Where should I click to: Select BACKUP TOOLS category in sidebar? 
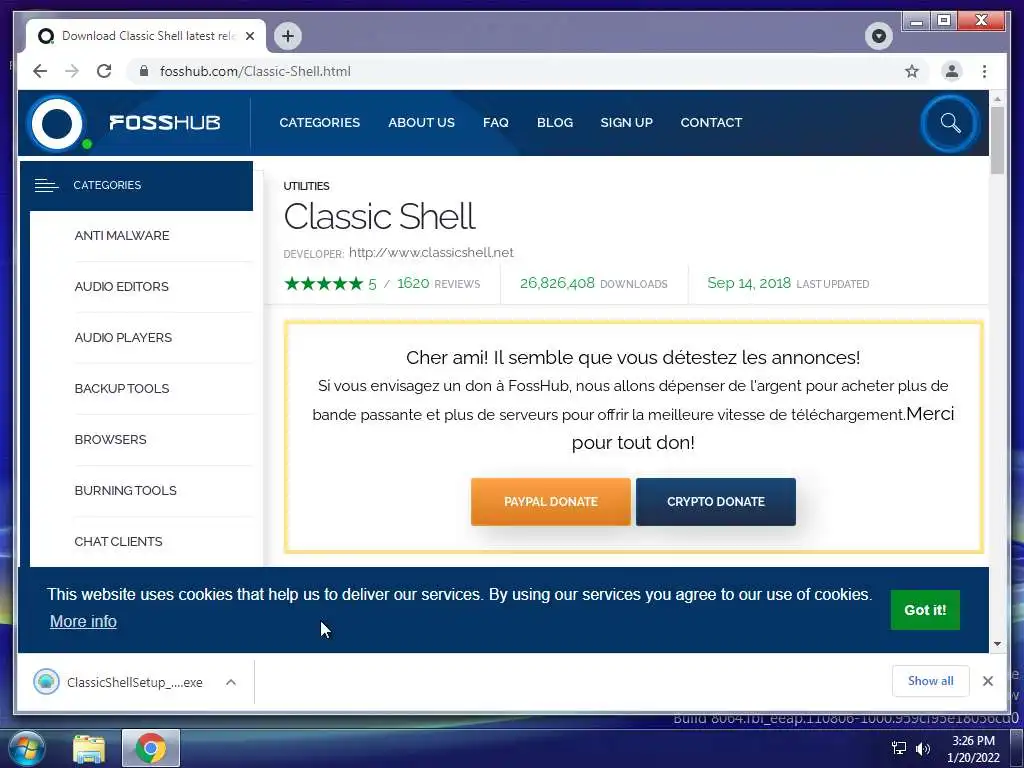coord(121,388)
